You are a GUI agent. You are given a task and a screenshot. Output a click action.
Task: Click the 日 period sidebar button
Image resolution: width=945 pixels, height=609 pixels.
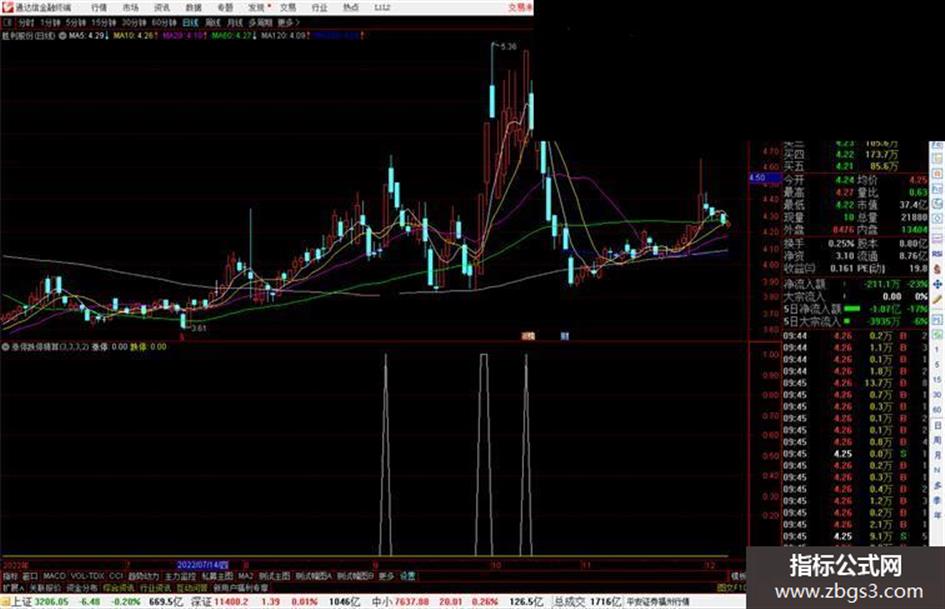coord(937,426)
